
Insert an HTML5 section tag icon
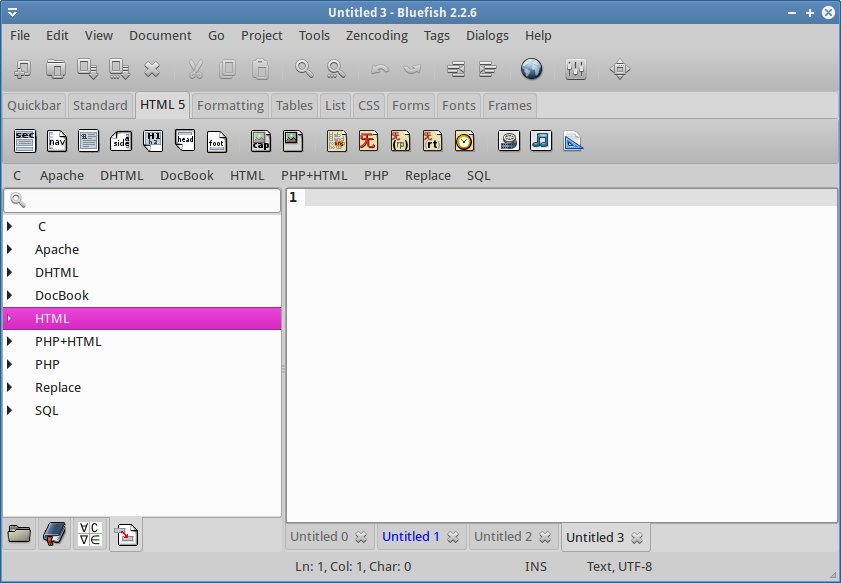click(25, 141)
